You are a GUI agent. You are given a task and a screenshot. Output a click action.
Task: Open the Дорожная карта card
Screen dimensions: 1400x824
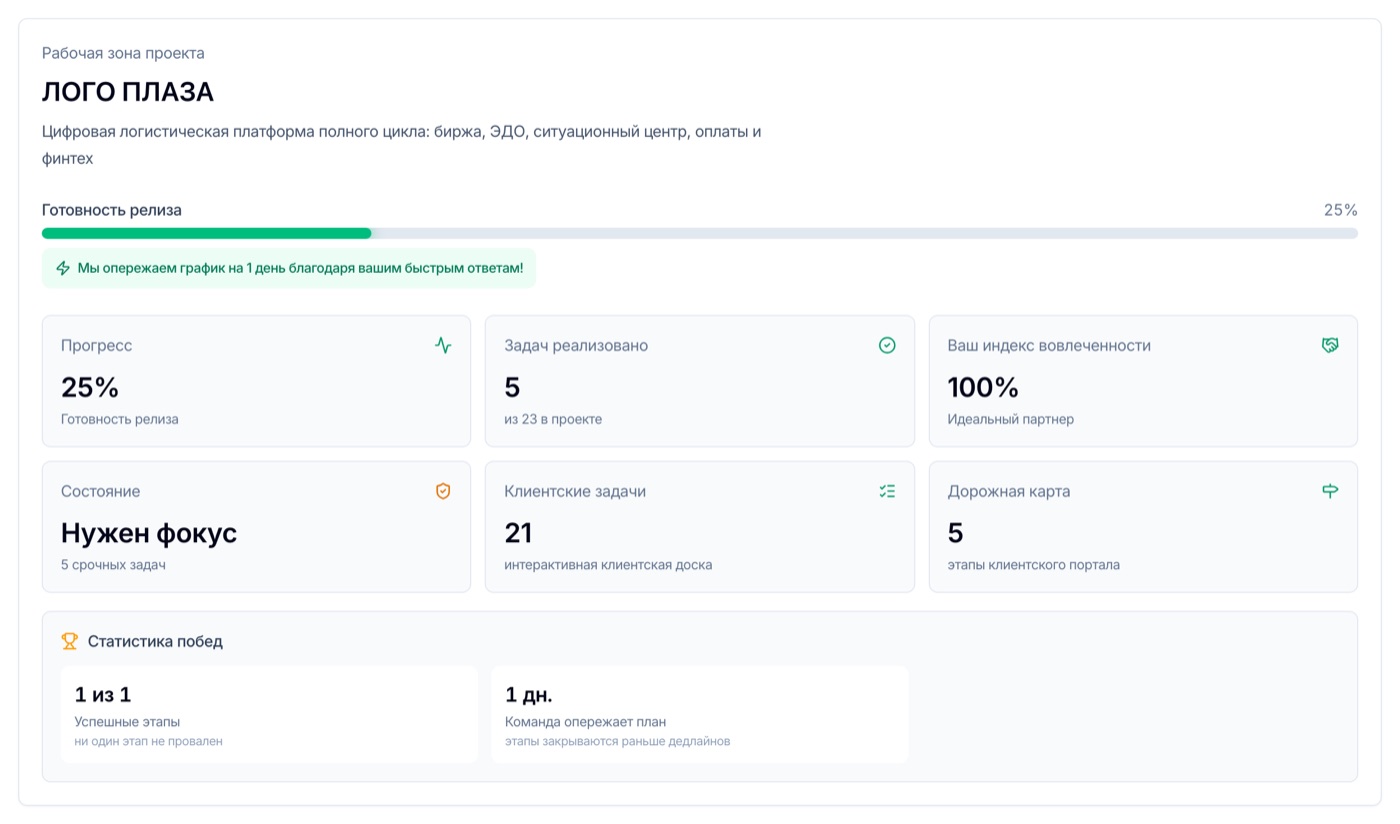1143,527
